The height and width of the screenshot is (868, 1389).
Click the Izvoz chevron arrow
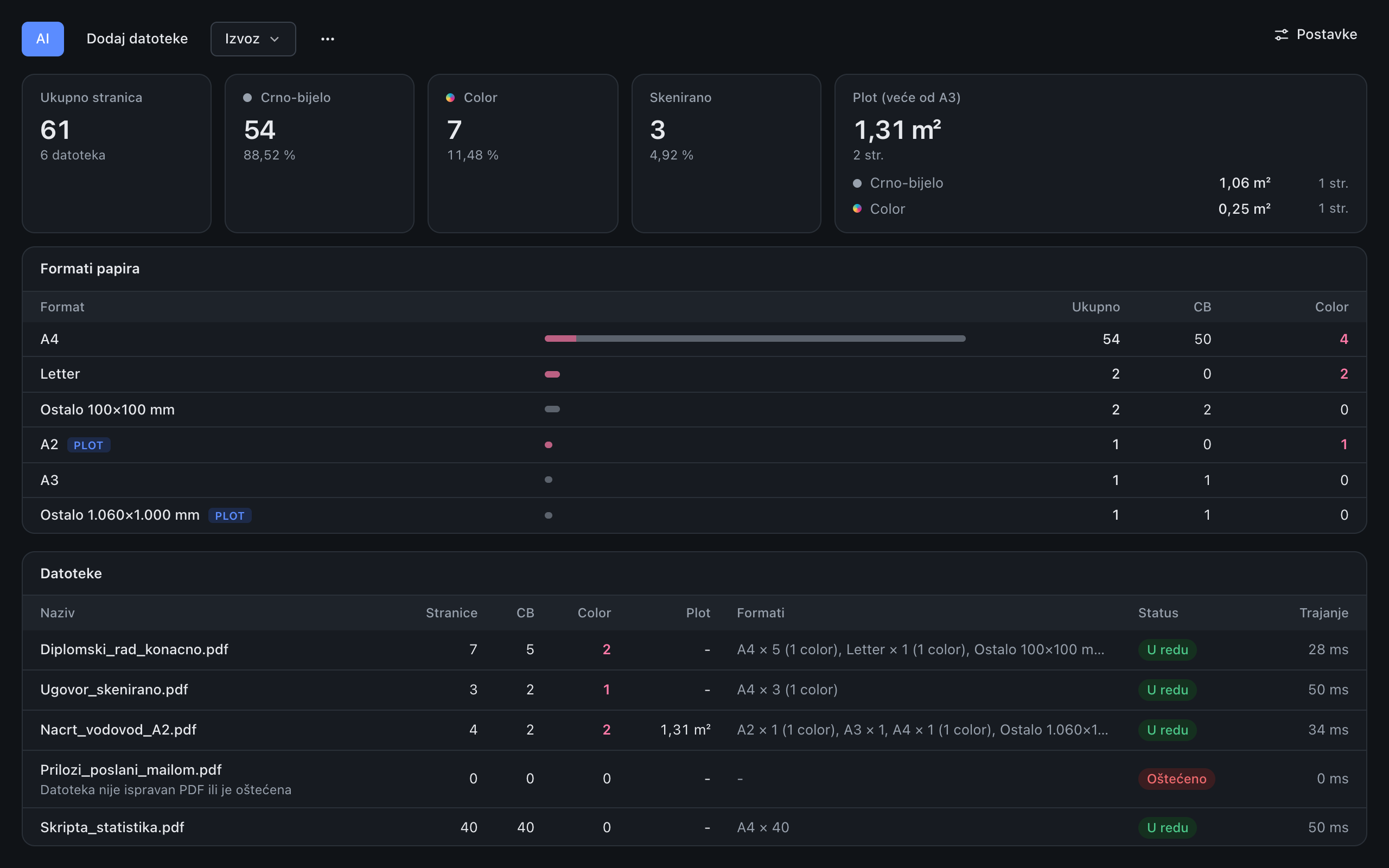coord(275,39)
